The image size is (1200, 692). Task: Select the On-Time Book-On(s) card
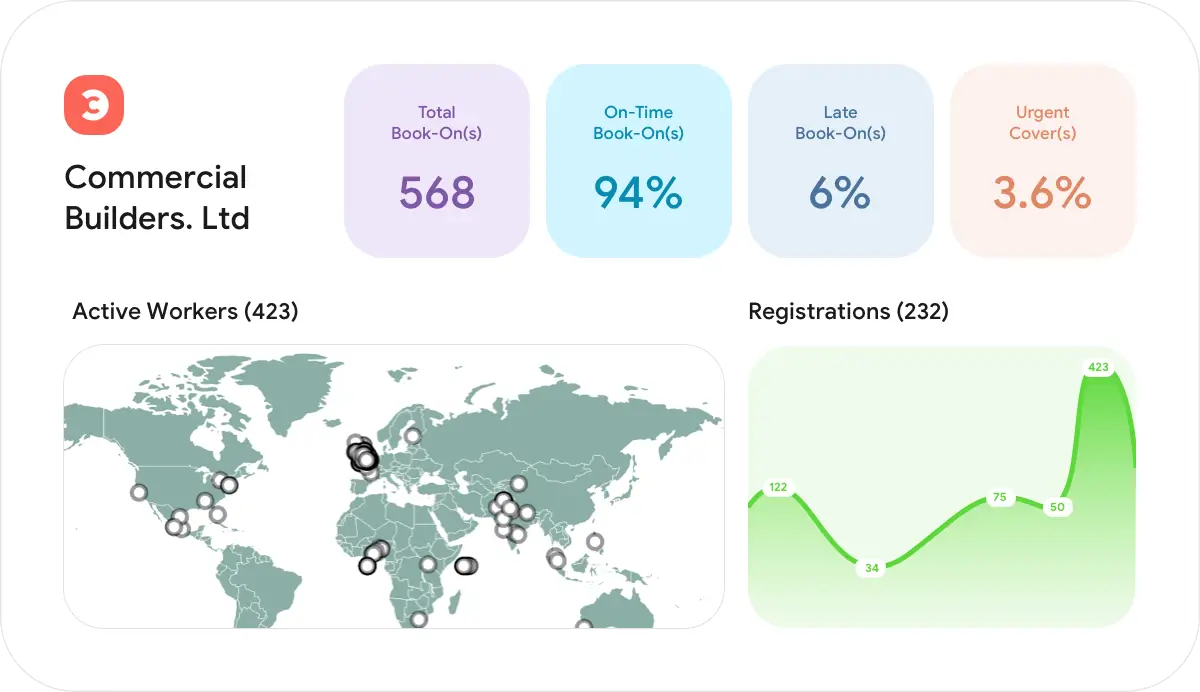(x=638, y=161)
